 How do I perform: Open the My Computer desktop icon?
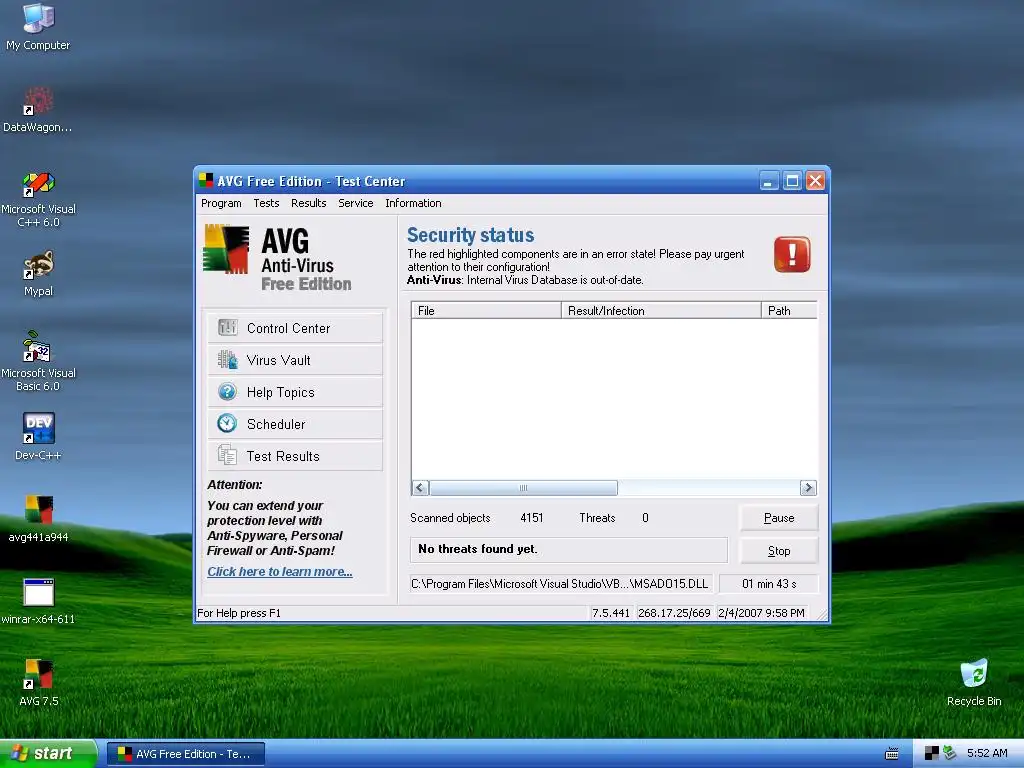coord(38,27)
